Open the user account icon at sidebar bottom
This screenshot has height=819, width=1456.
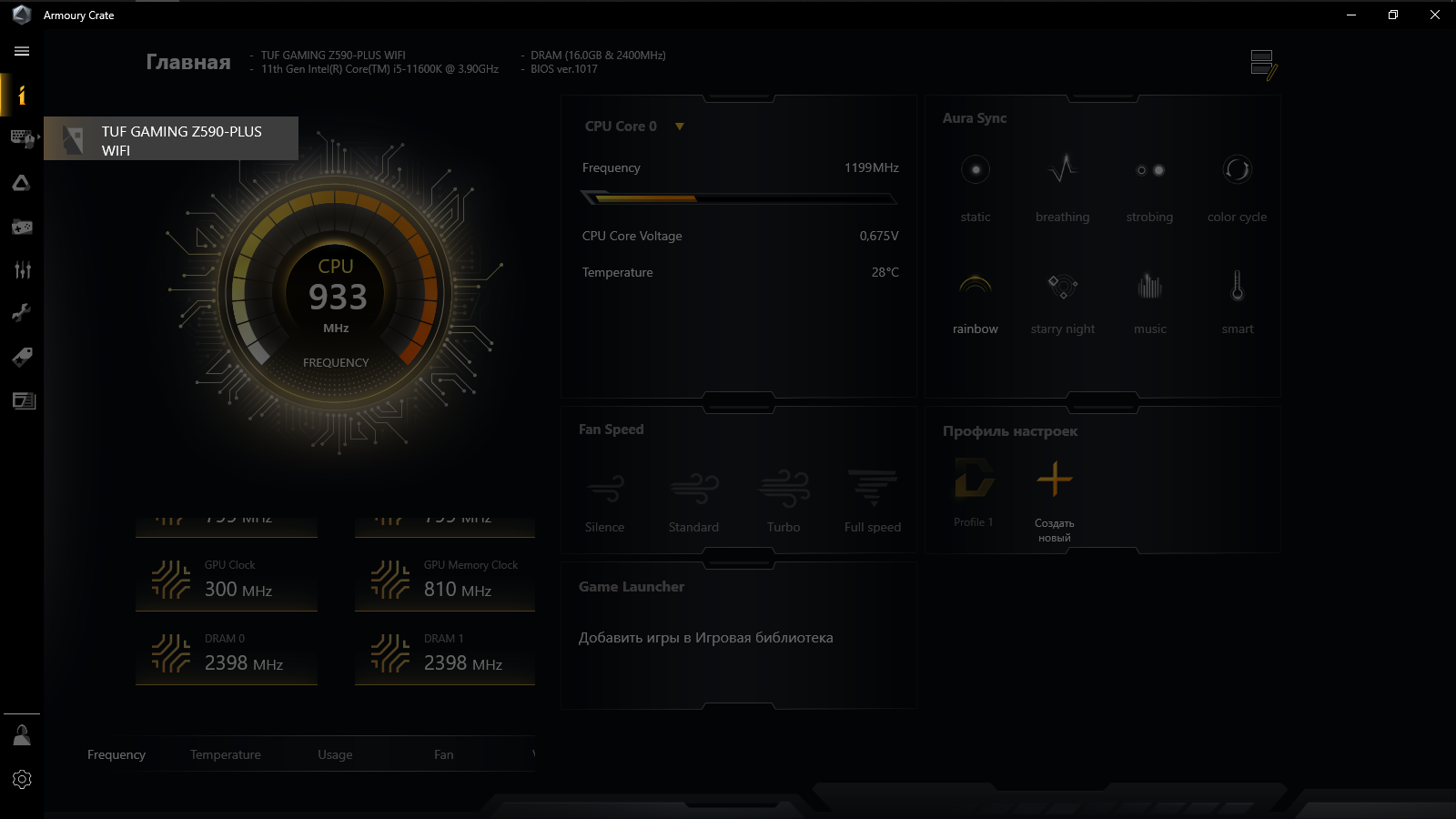pos(22,734)
